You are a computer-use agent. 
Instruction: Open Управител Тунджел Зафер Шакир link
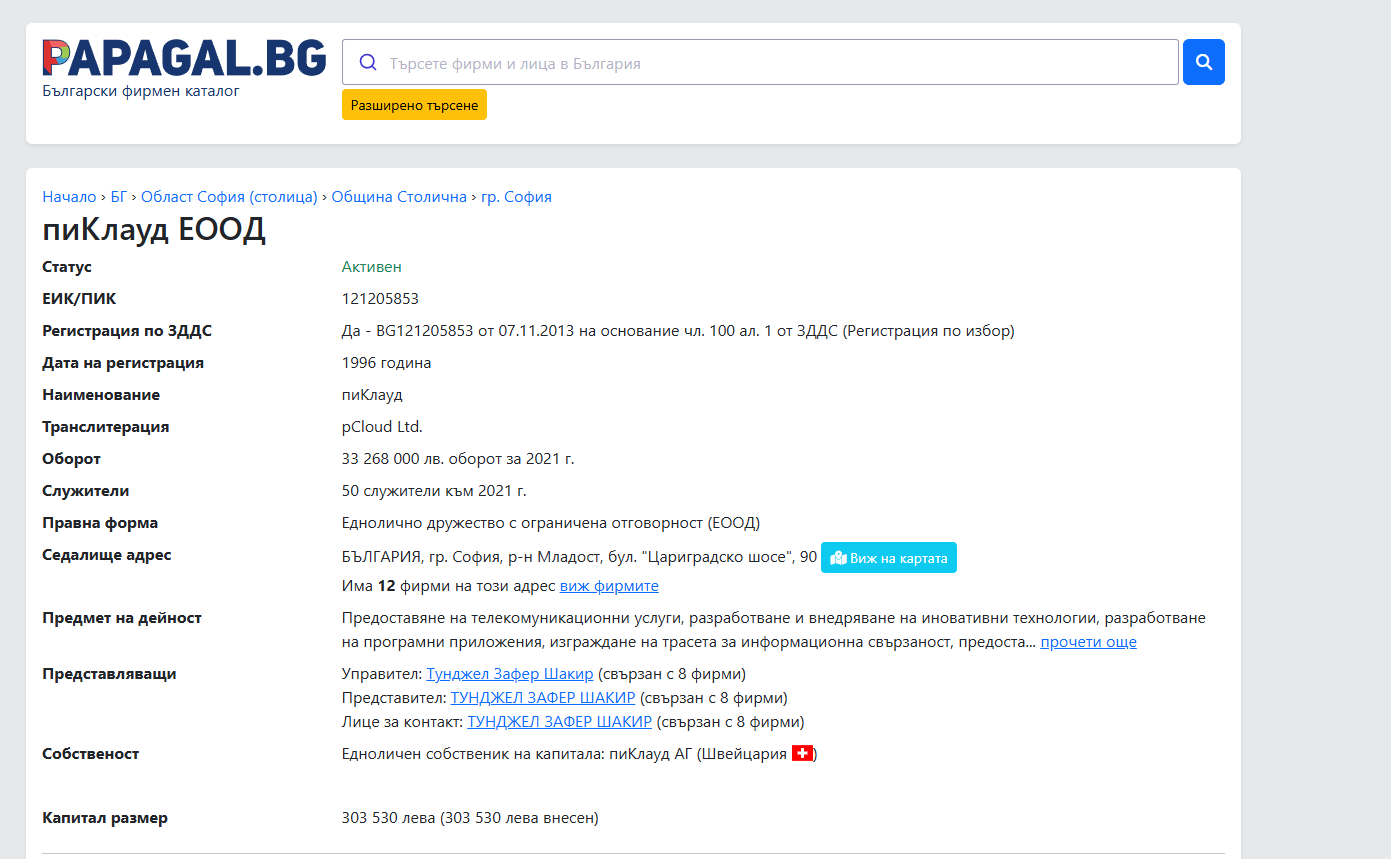click(510, 674)
